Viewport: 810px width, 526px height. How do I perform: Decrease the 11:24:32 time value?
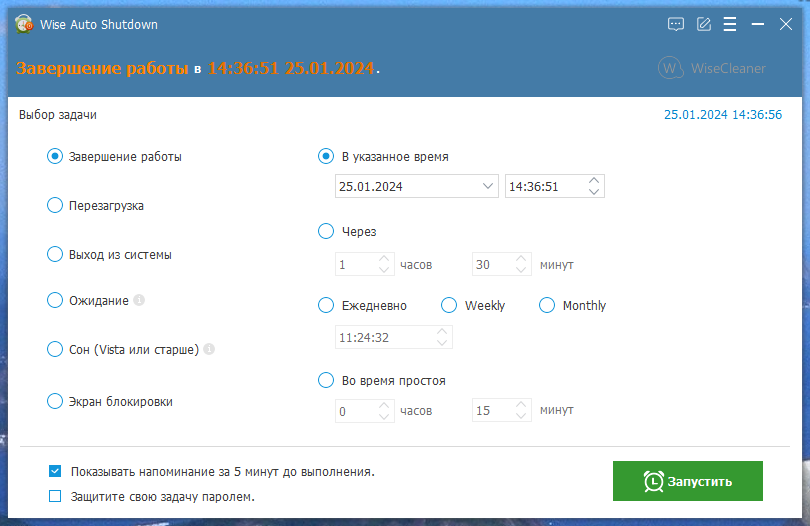pyautogui.click(x=442, y=343)
